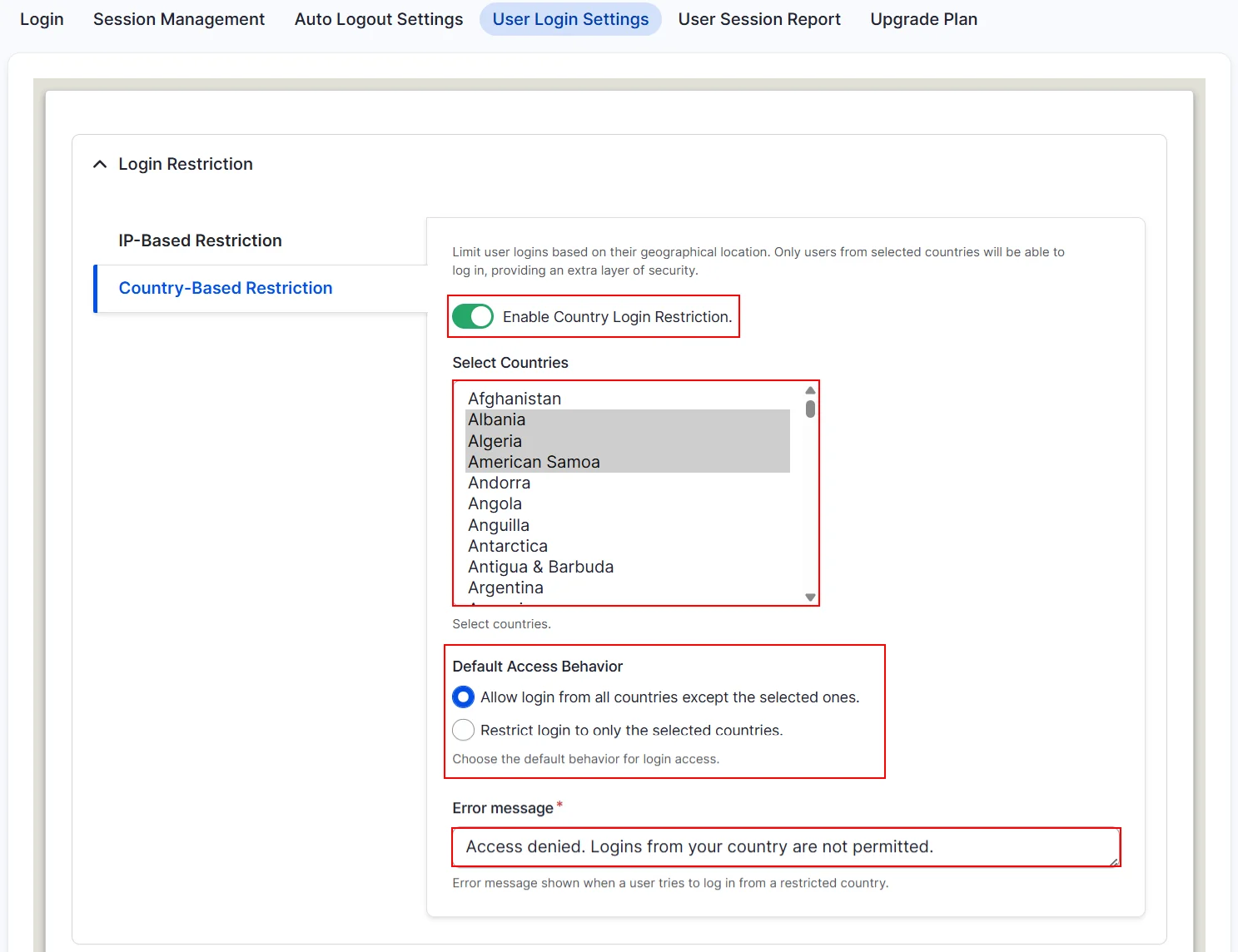Select Albania in countries list

(628, 419)
